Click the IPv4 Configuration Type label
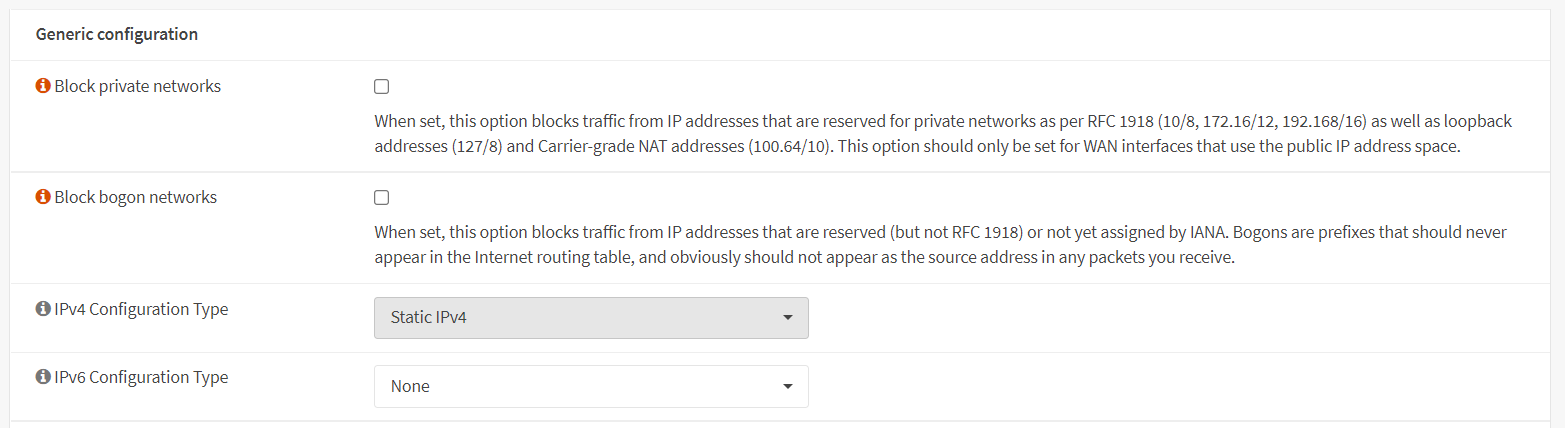 point(141,310)
